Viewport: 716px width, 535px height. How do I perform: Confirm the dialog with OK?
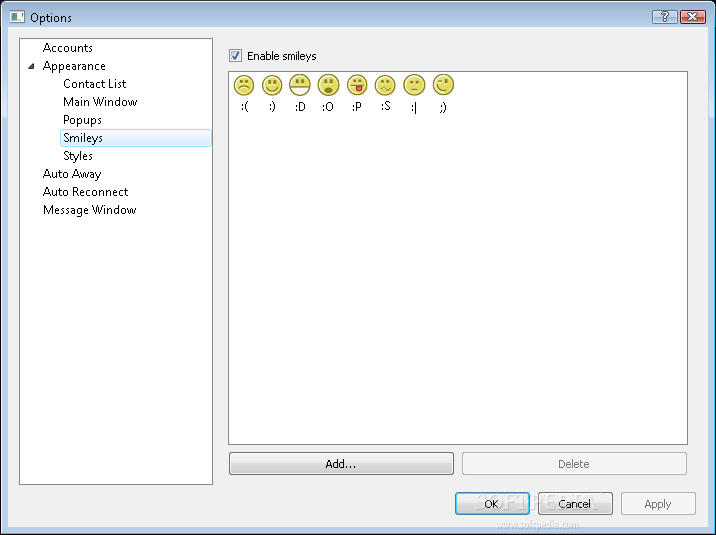(492, 504)
